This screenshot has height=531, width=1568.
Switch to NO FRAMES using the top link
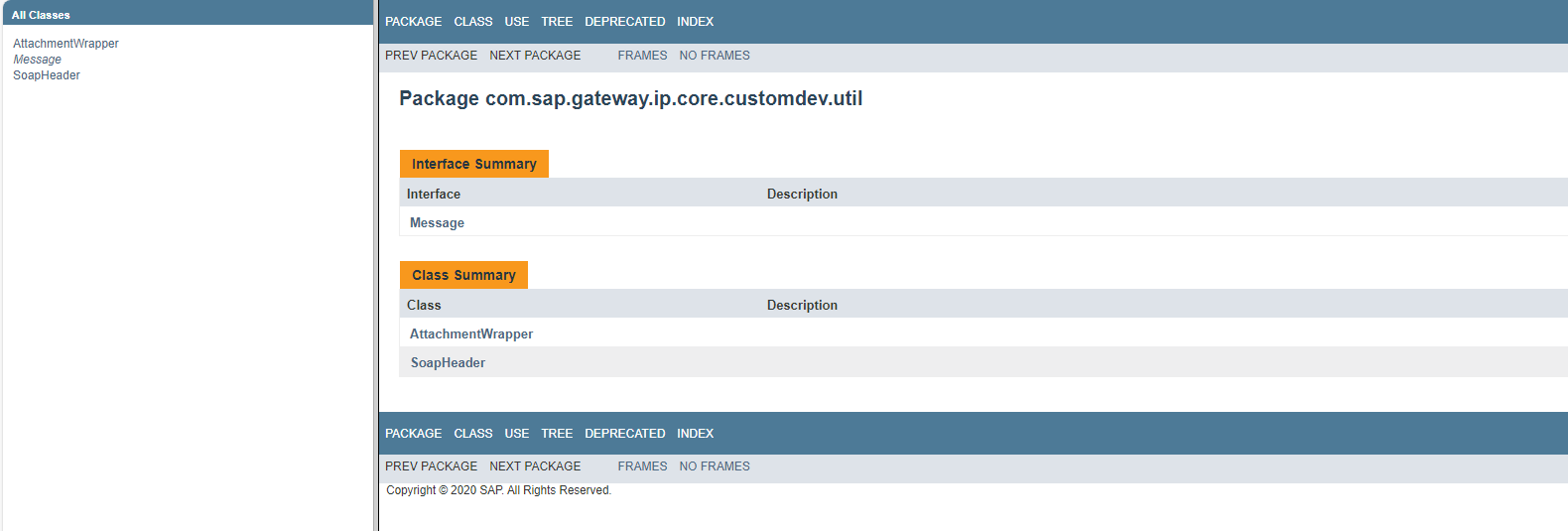coord(715,56)
